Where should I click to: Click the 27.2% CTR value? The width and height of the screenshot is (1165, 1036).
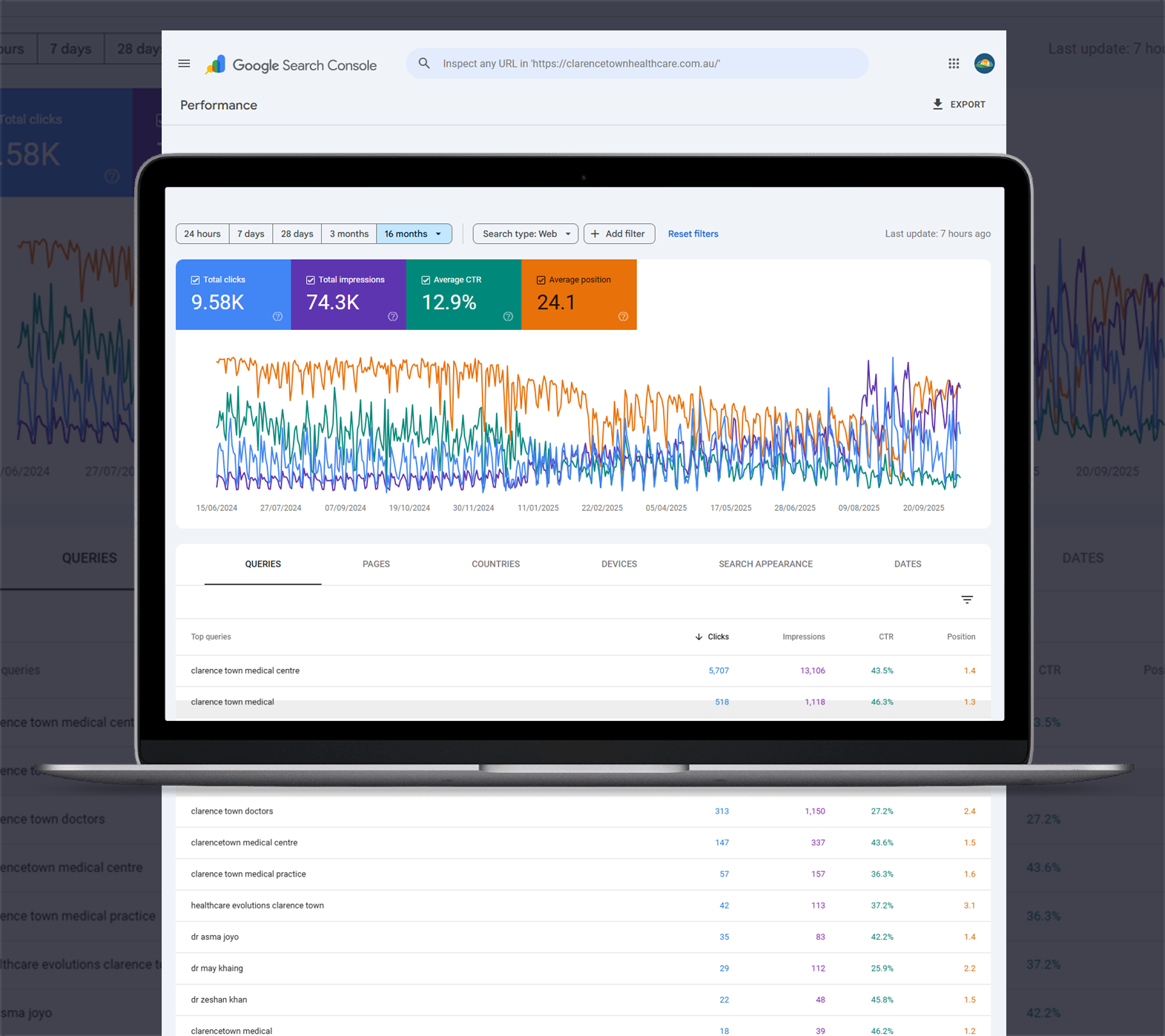click(882, 811)
